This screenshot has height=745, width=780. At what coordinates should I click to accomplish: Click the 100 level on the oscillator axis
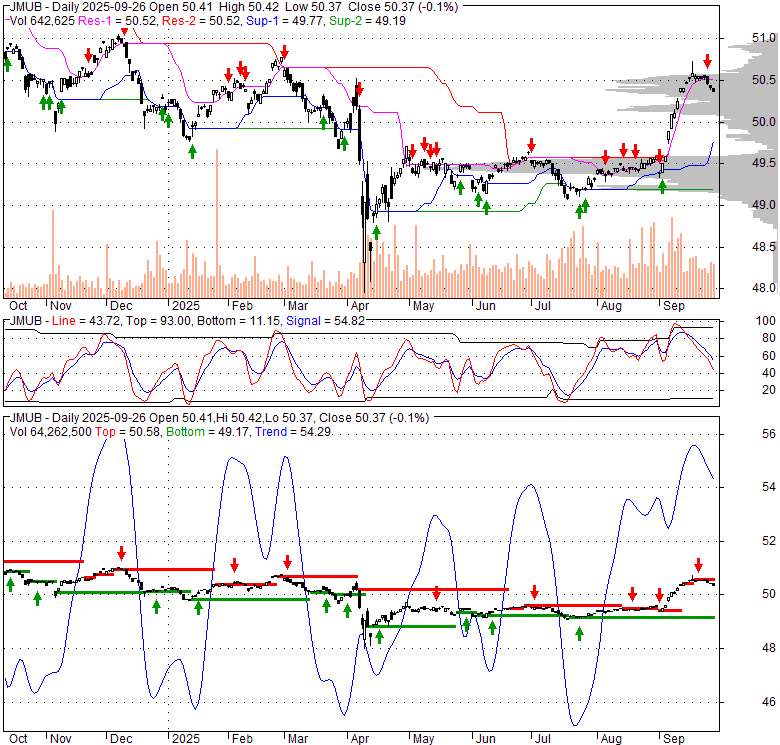coord(766,321)
